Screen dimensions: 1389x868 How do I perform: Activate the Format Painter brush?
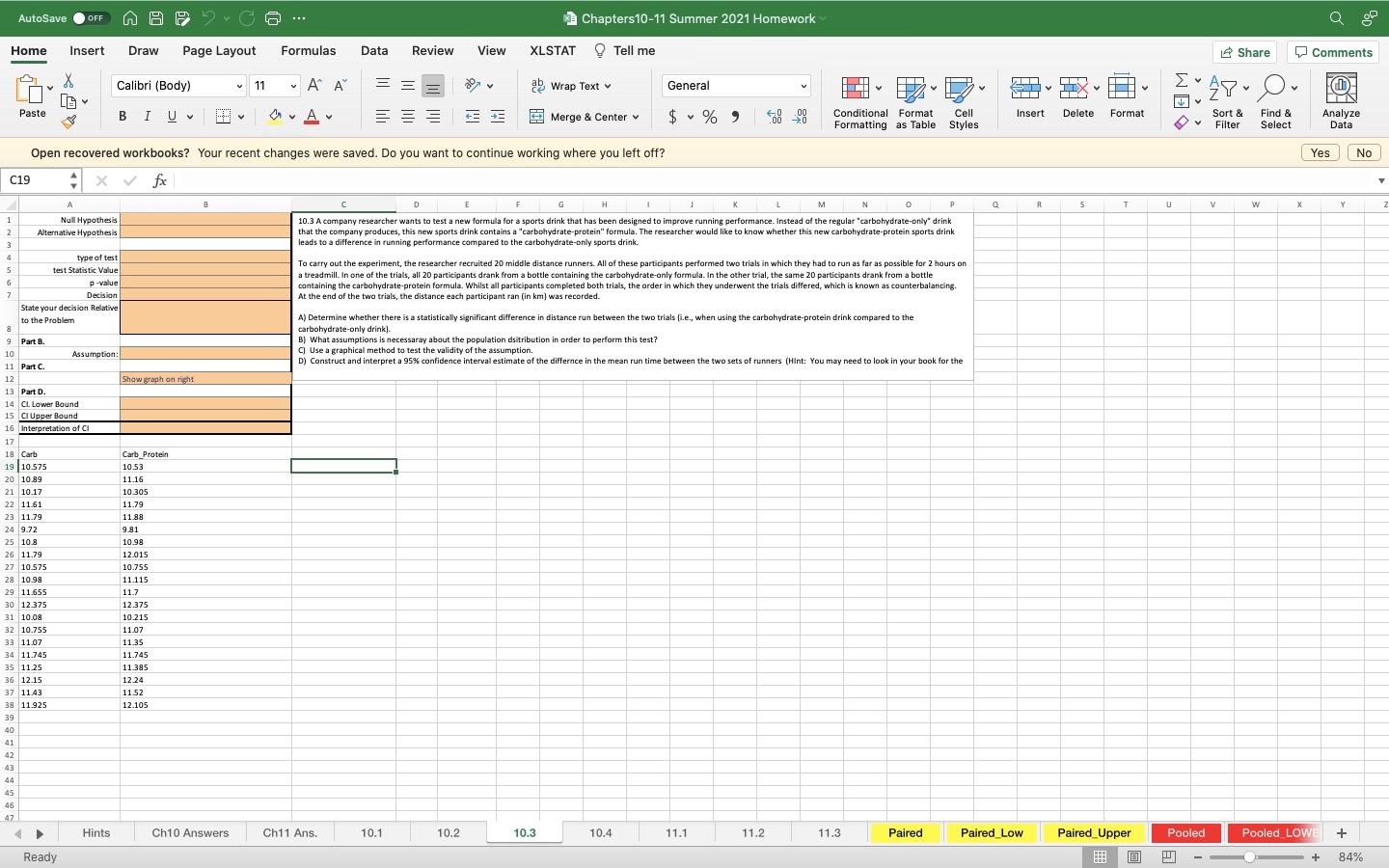click(68, 122)
